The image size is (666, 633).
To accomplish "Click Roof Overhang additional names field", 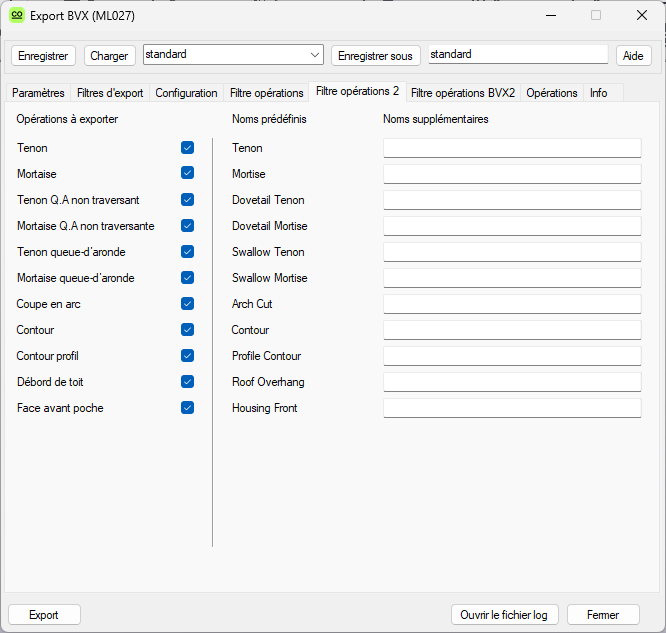I will coord(512,382).
